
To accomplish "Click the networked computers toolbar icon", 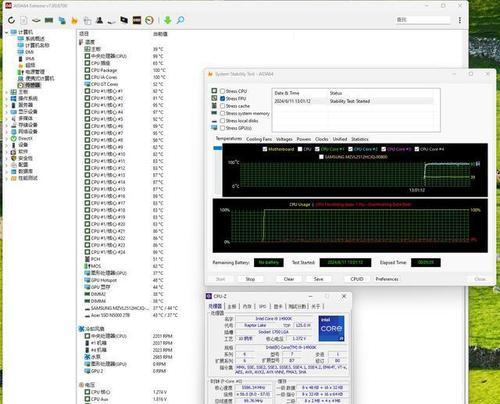I will tap(62, 20).
